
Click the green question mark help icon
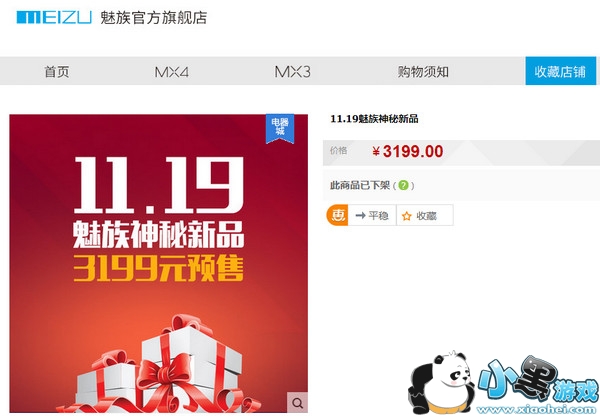403,186
